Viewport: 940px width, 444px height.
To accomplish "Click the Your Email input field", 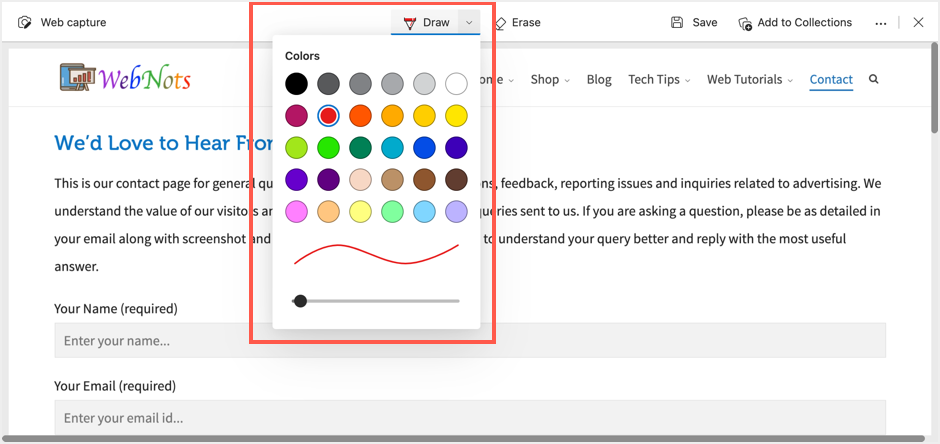I will point(470,417).
